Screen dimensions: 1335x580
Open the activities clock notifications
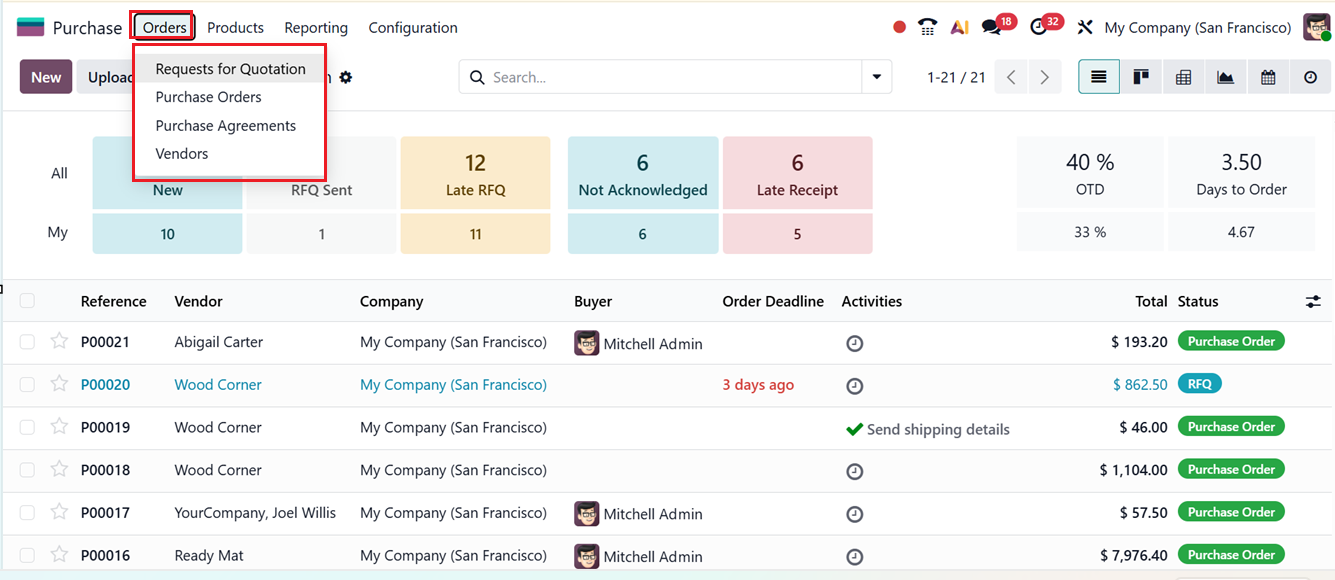1039,24
